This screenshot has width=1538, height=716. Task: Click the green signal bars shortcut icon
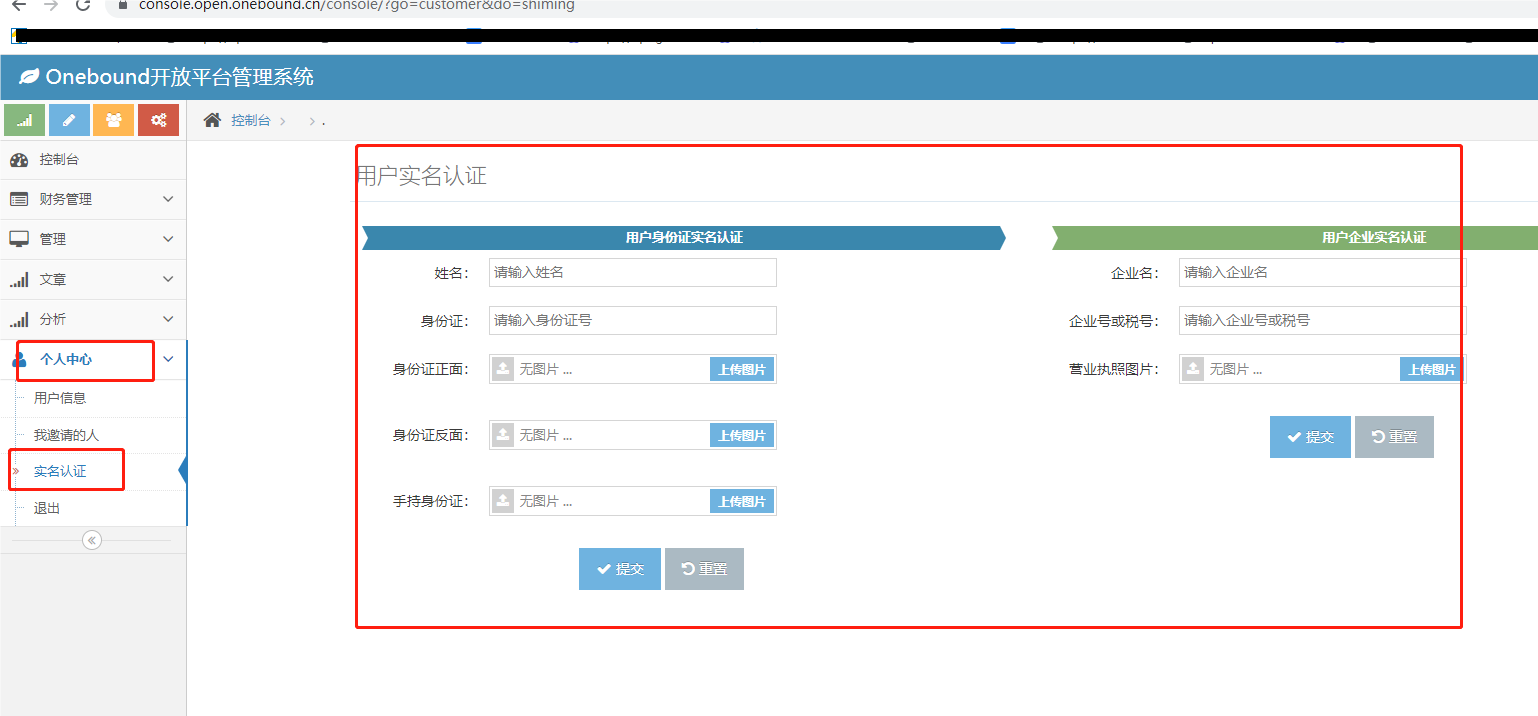pos(25,120)
